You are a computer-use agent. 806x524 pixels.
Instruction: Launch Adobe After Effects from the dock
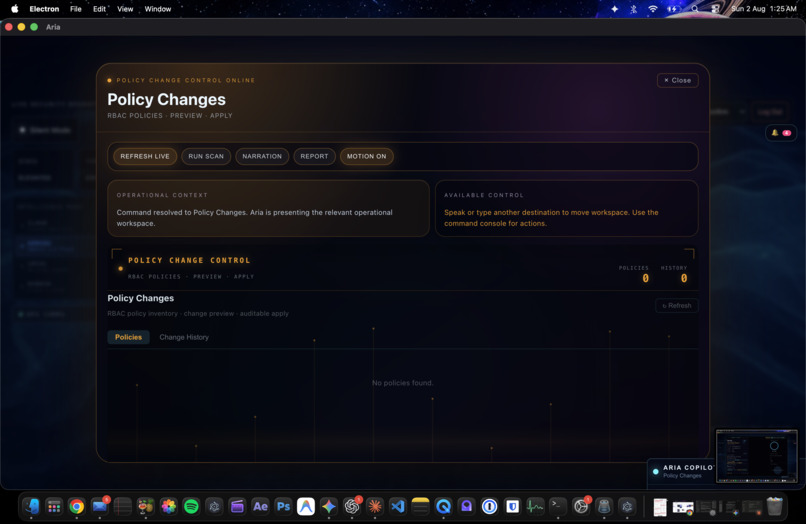pos(260,507)
